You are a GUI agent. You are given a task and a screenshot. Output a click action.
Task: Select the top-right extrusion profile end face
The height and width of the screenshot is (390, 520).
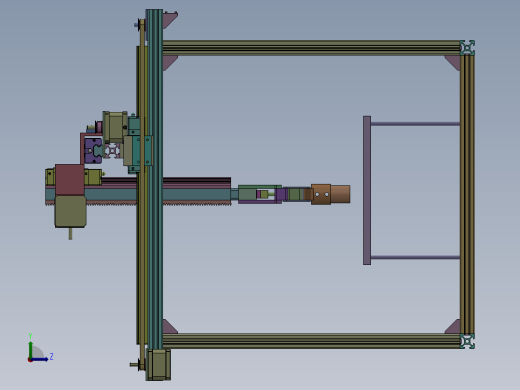pyautogui.click(x=467, y=48)
